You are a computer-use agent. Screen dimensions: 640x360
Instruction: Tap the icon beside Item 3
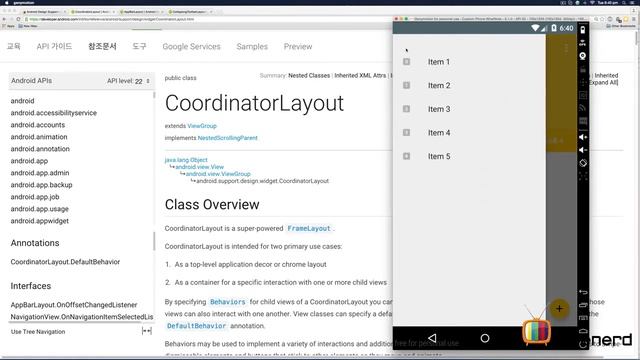[x=407, y=109]
